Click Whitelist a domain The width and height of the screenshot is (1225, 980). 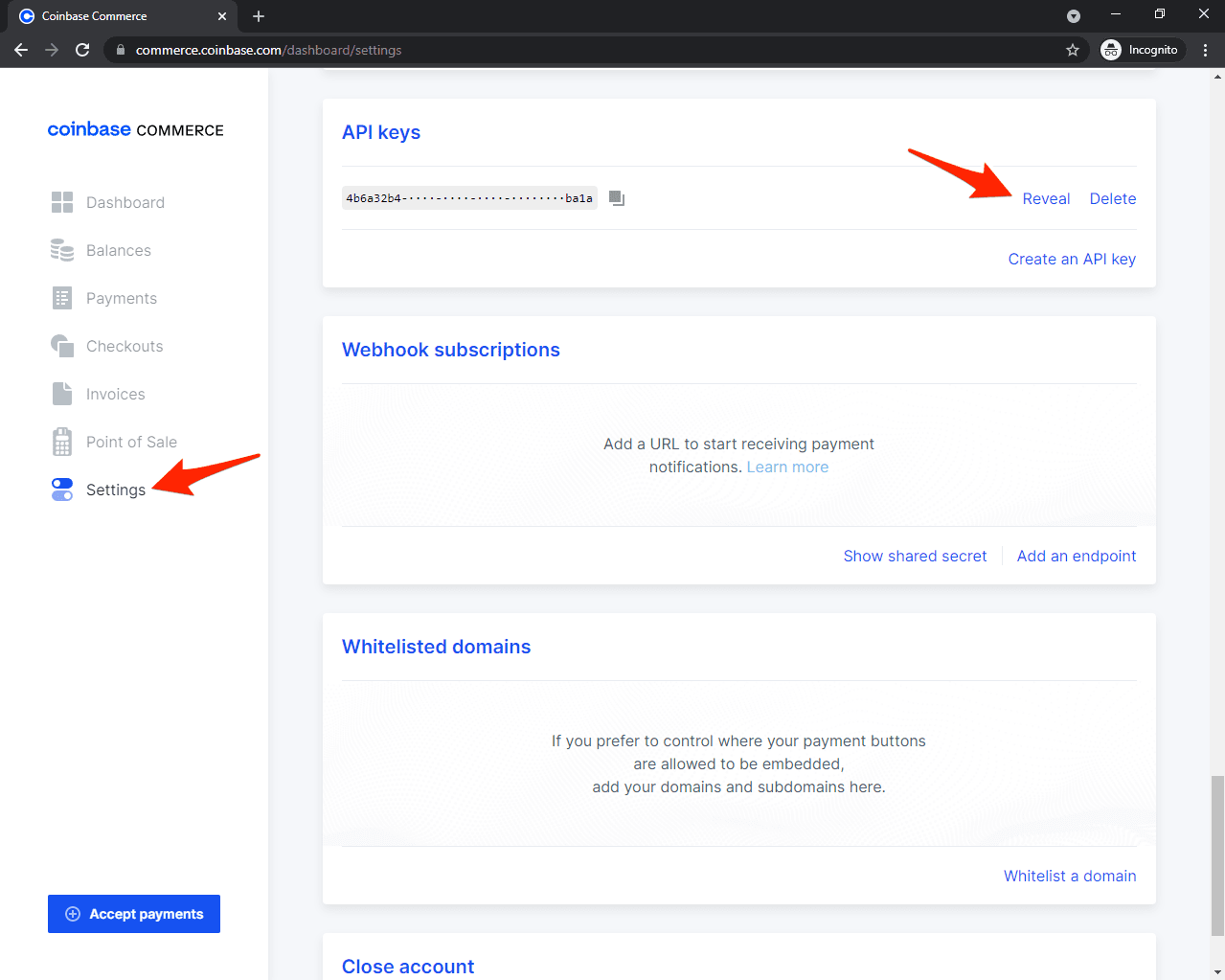(x=1070, y=876)
